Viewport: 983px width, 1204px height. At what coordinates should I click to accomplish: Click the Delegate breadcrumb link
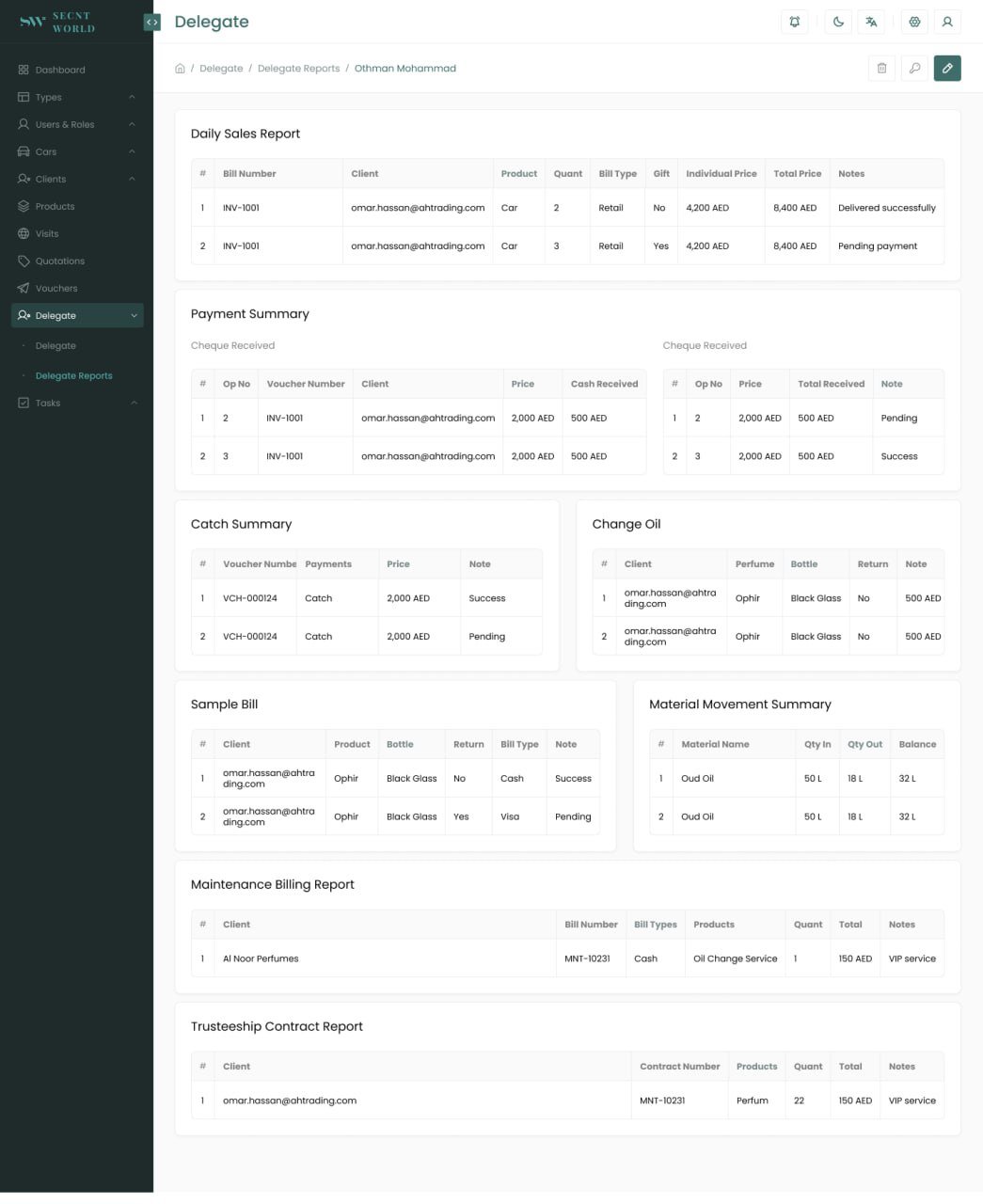click(221, 69)
